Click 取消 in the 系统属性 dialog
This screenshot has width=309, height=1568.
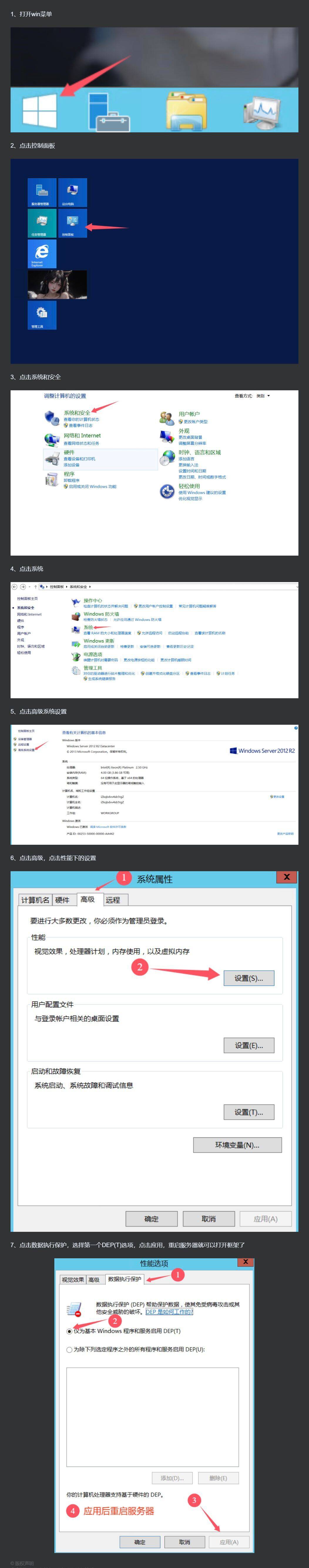click(x=209, y=1219)
